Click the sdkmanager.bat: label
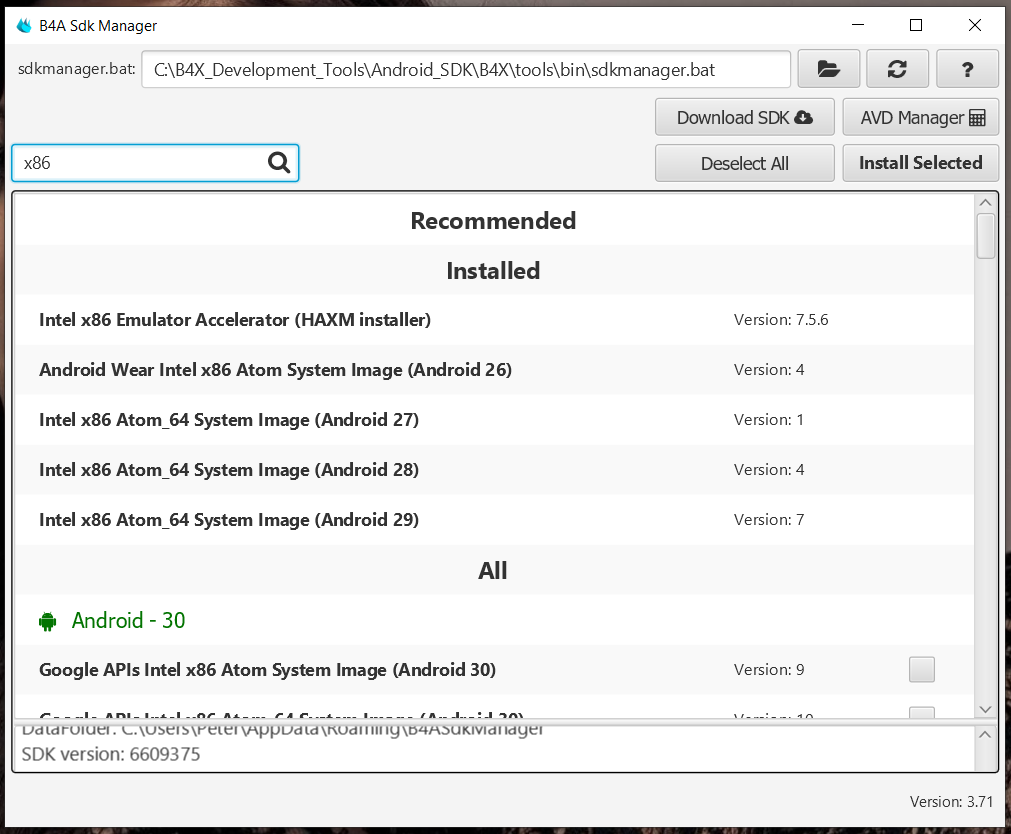1011x834 pixels. pos(77,68)
